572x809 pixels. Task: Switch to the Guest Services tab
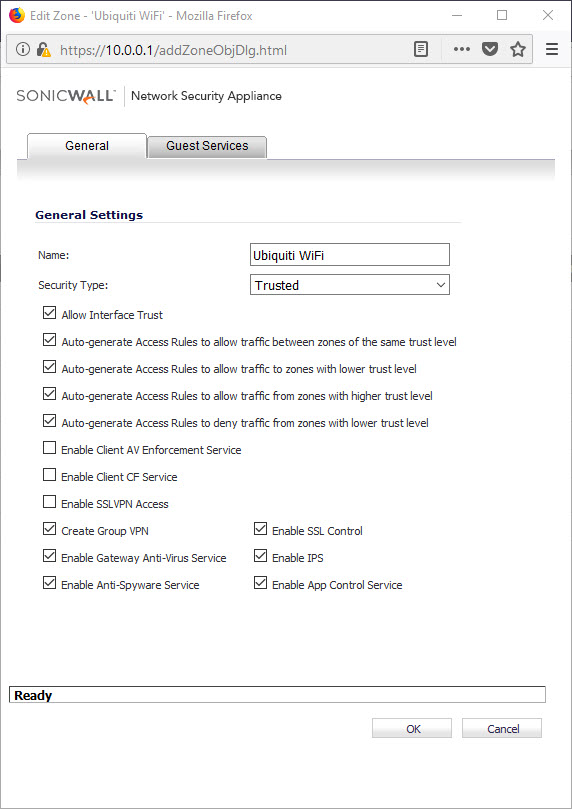tap(207, 147)
